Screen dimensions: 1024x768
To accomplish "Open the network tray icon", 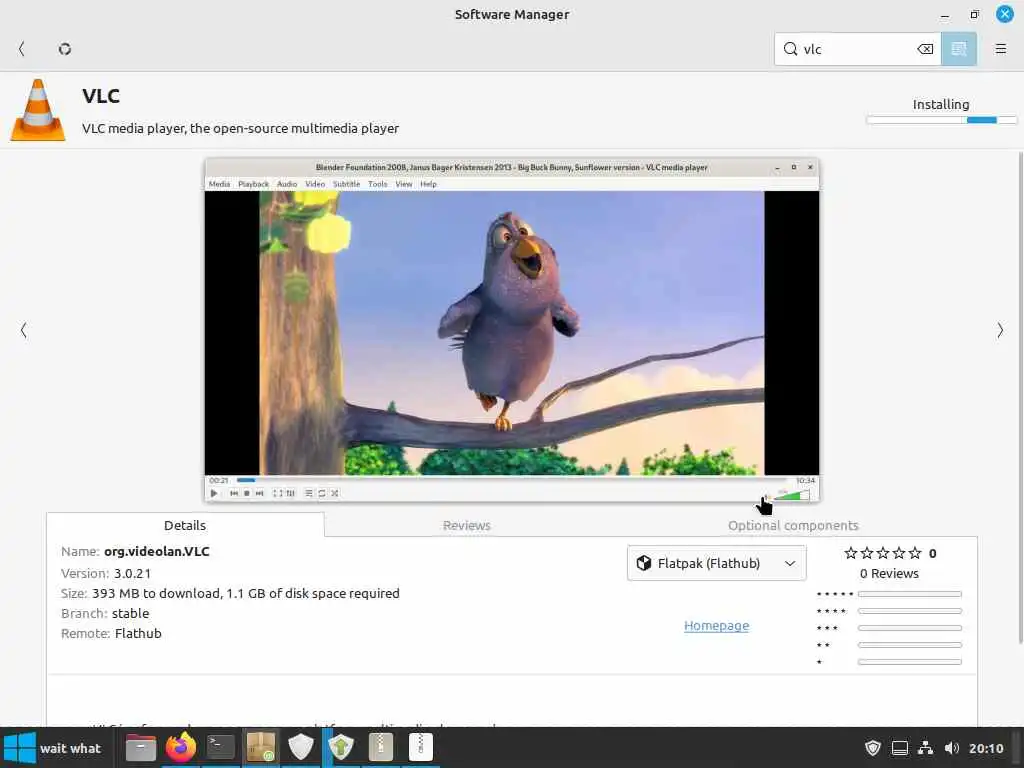I will click(925, 748).
